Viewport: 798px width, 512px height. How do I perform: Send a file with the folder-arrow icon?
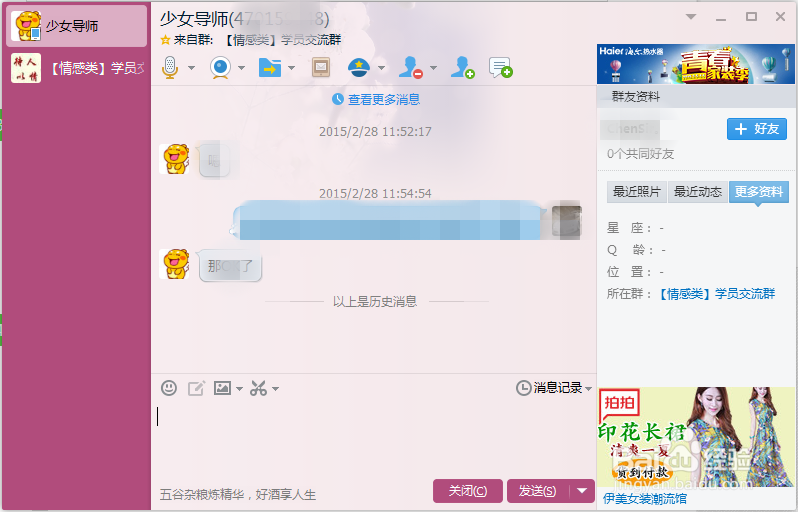point(270,67)
